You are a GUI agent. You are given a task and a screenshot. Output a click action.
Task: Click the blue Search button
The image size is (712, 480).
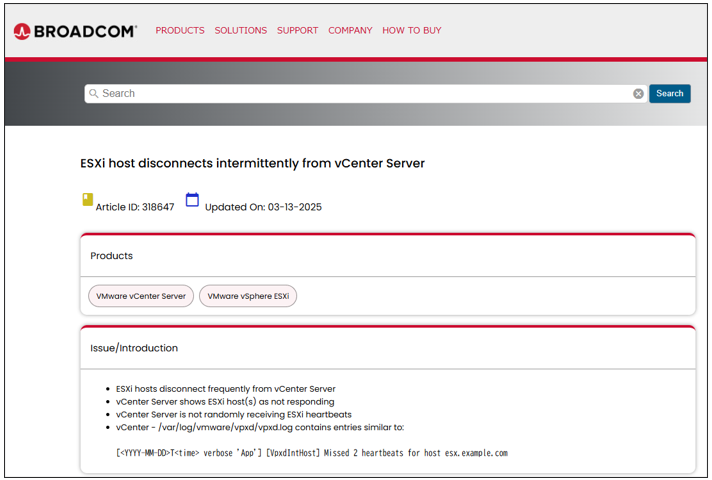click(x=670, y=94)
